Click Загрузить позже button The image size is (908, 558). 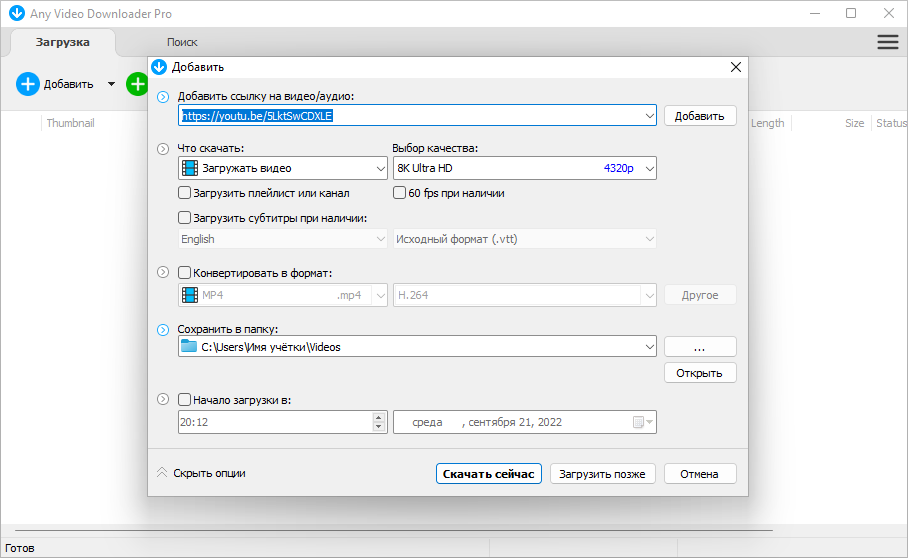[602, 473]
